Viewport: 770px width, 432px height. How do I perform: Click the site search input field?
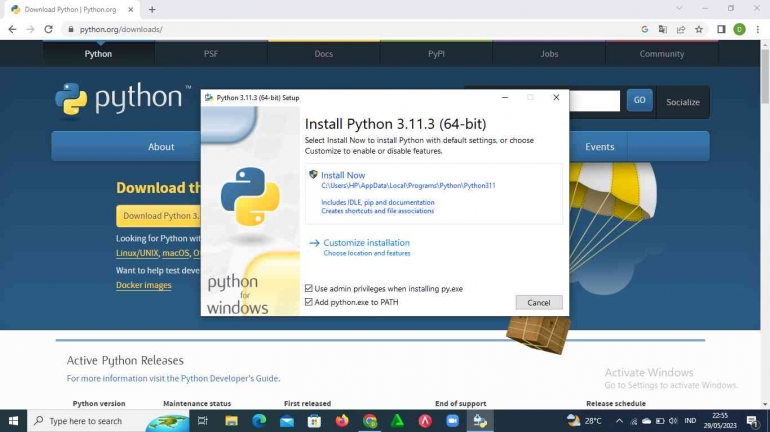pos(594,100)
